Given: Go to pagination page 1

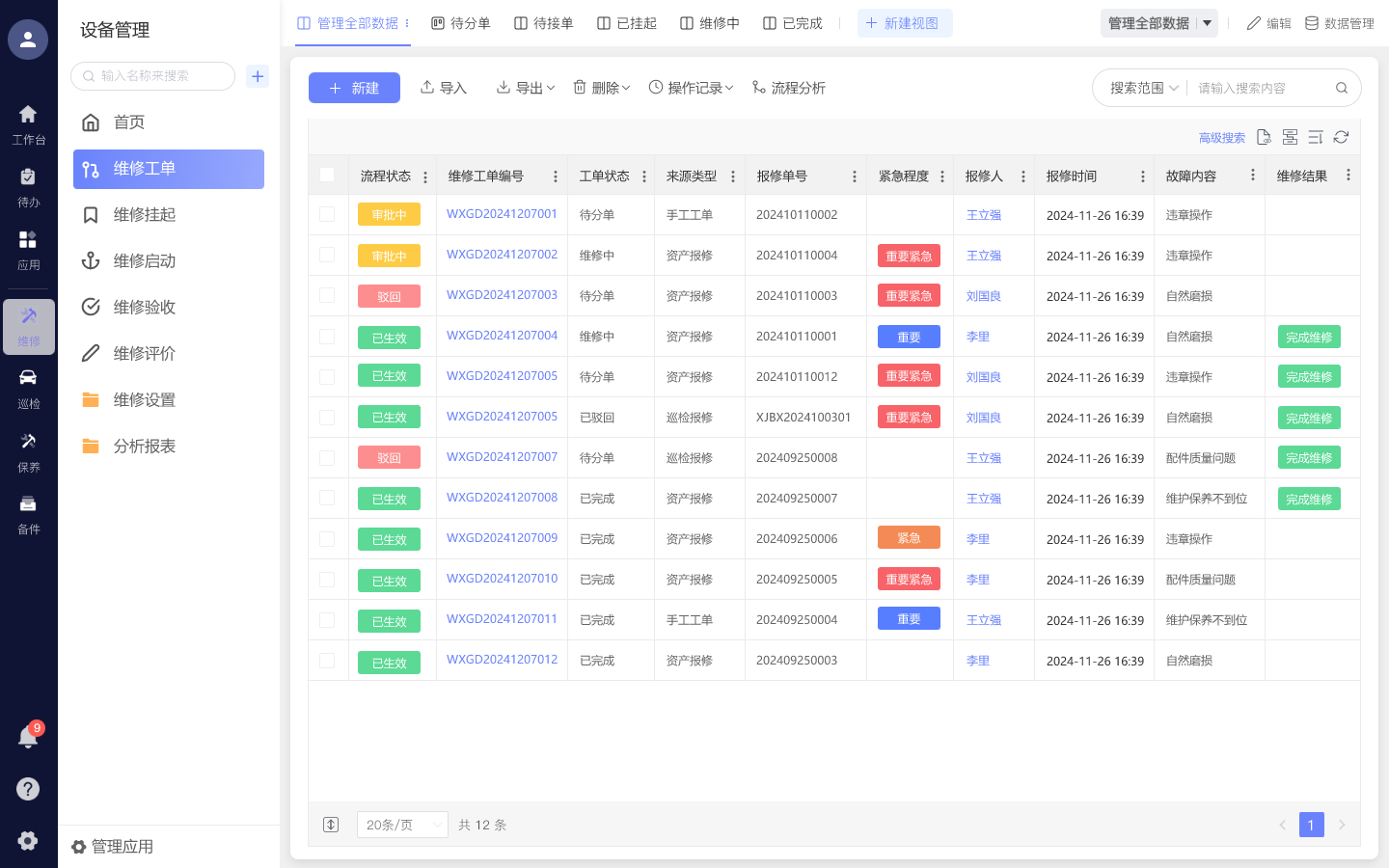Looking at the screenshot, I should coord(1311,825).
